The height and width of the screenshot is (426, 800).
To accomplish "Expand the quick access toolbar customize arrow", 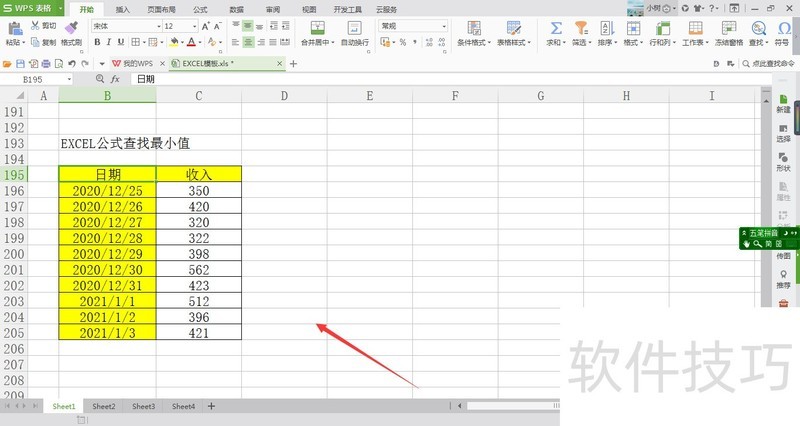I will pyautogui.click(x=102, y=64).
